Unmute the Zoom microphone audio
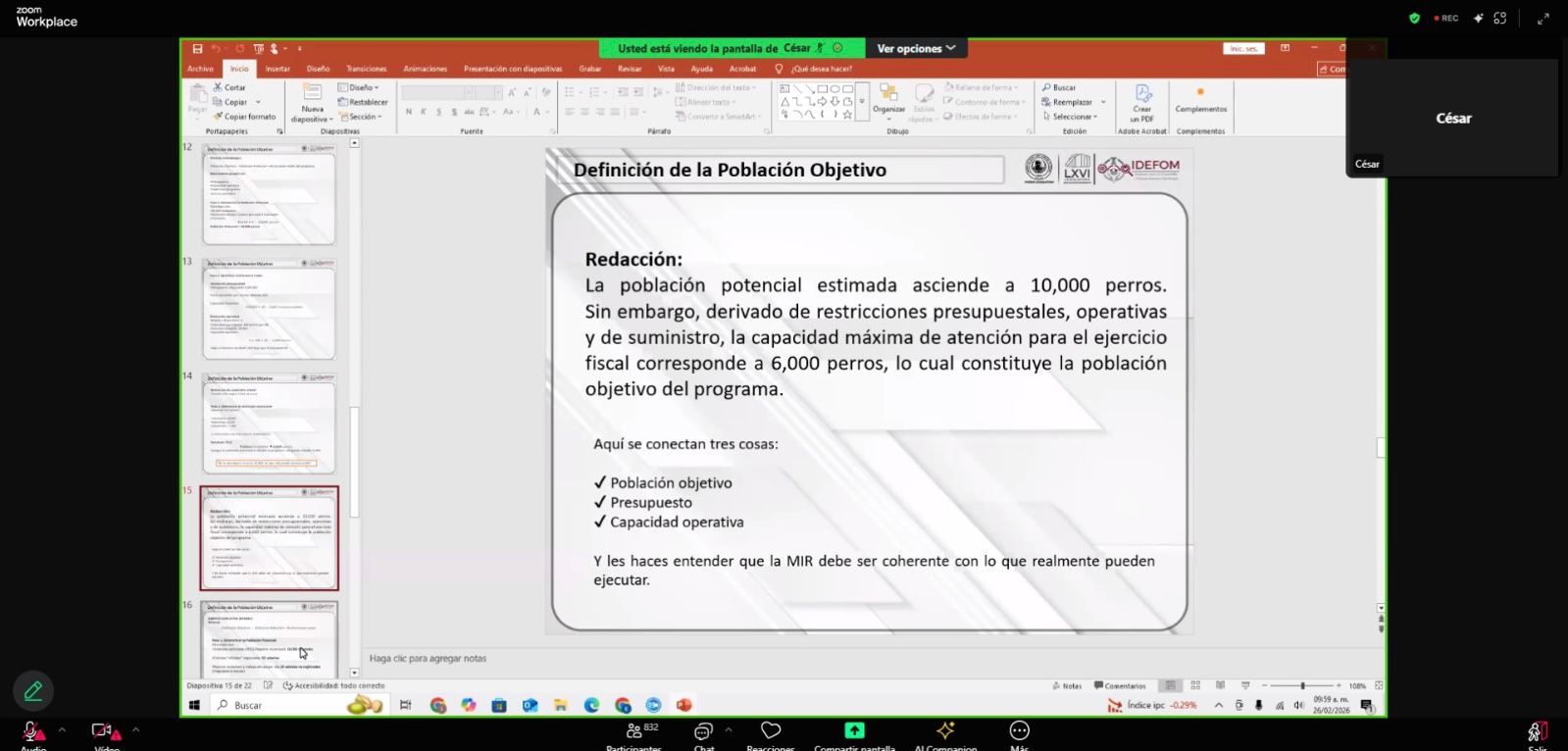Screen dimensions: 1568x751 (32, 731)
